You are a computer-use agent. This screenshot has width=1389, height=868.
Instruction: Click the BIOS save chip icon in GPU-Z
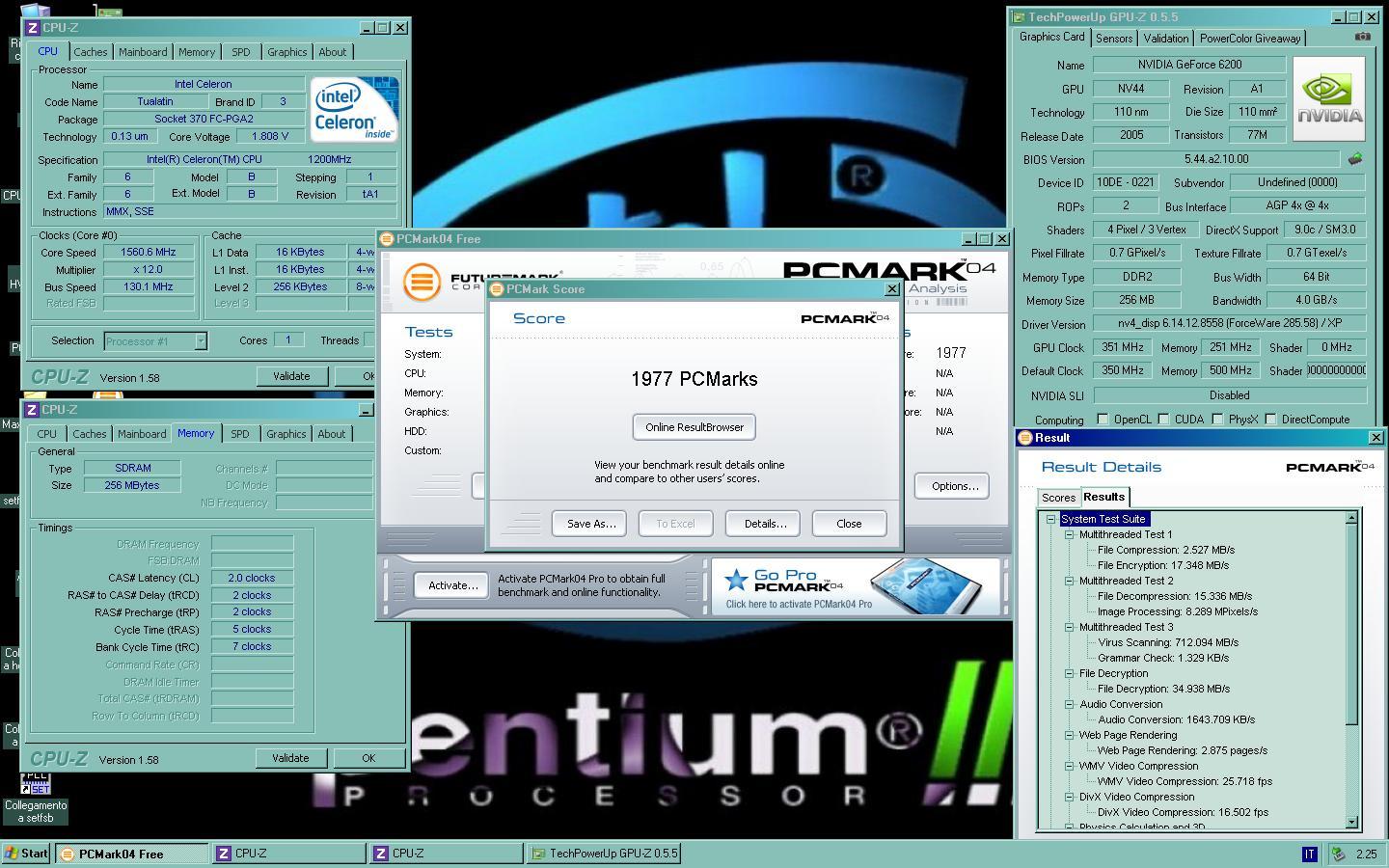click(1355, 159)
